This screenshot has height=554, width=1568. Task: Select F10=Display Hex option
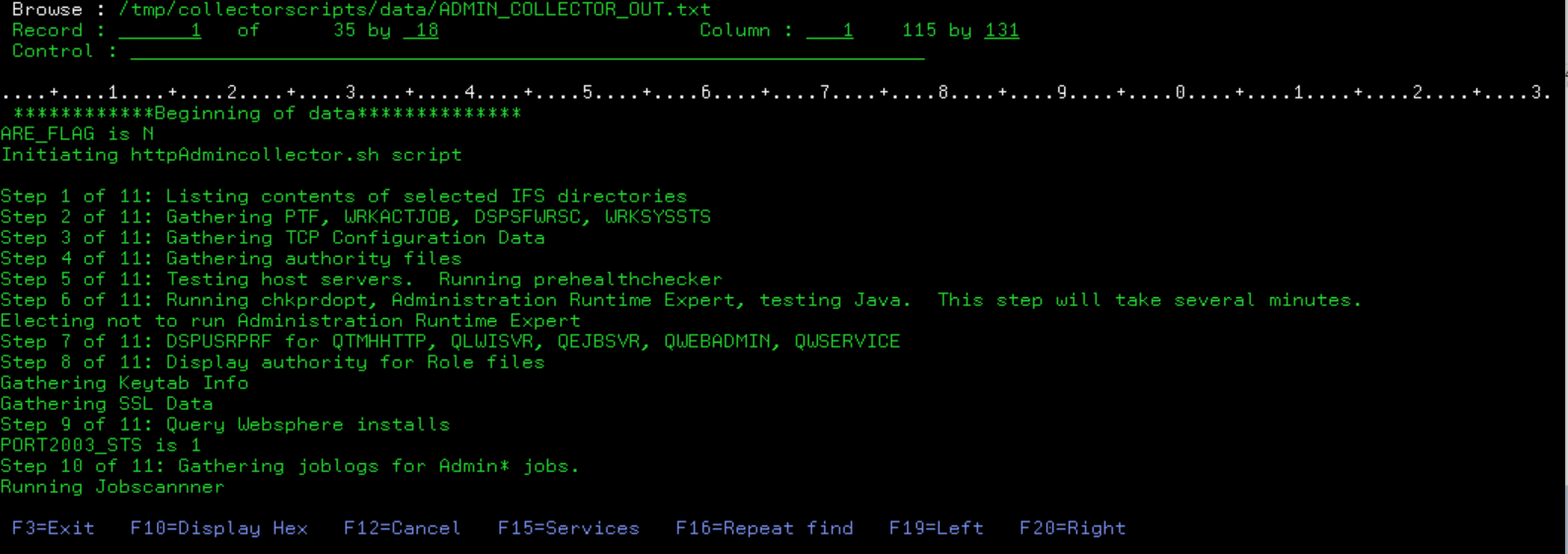(219, 528)
